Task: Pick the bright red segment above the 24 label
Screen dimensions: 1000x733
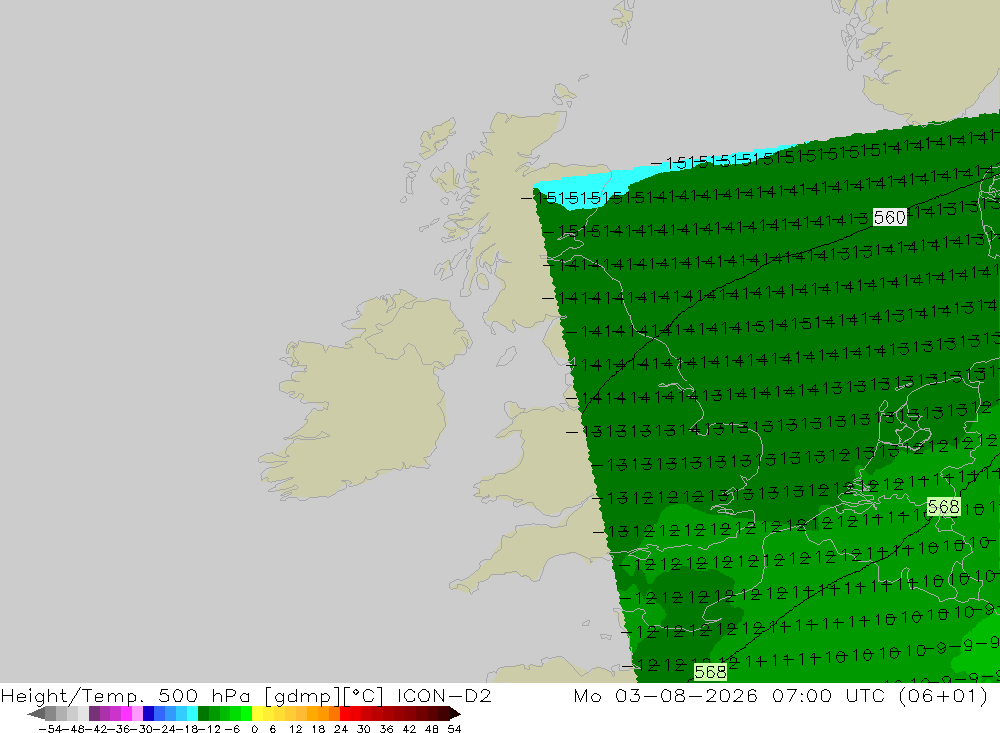Action: 345,713
